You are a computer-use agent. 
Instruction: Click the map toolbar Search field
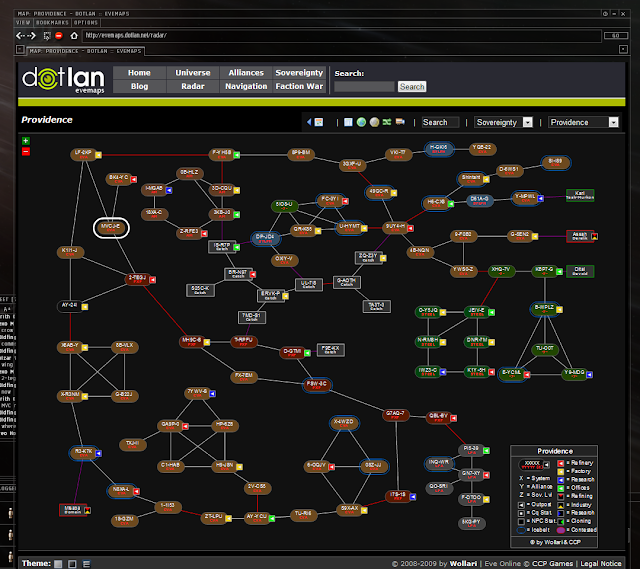440,122
